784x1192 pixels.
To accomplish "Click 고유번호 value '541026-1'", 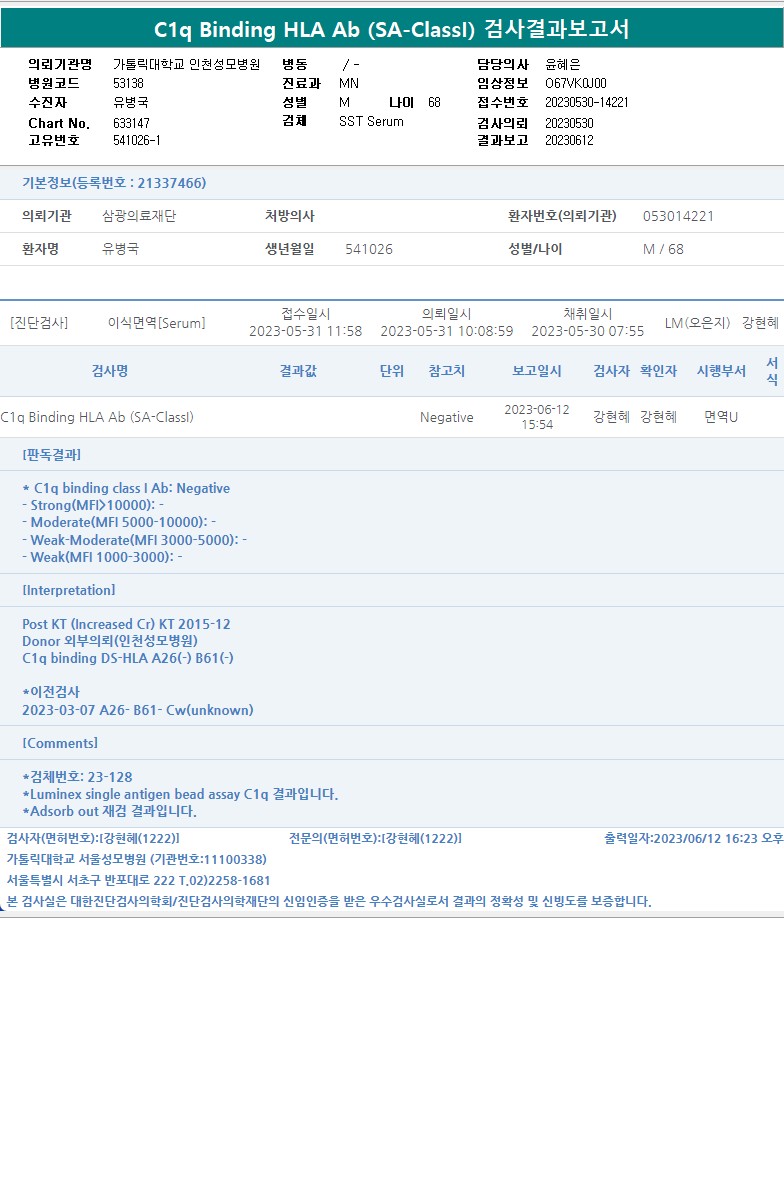I will pyautogui.click(x=137, y=140).
